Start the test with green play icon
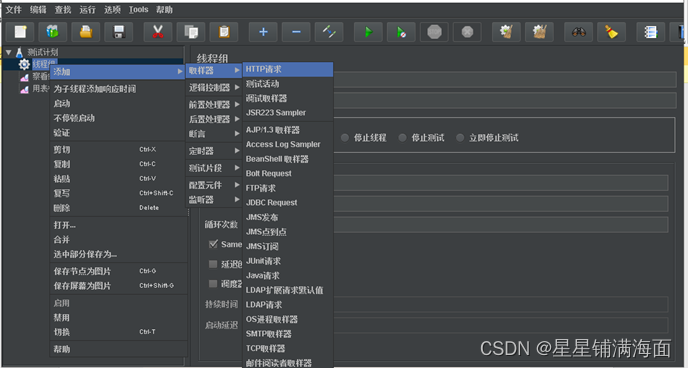The width and height of the screenshot is (688, 368). click(369, 32)
